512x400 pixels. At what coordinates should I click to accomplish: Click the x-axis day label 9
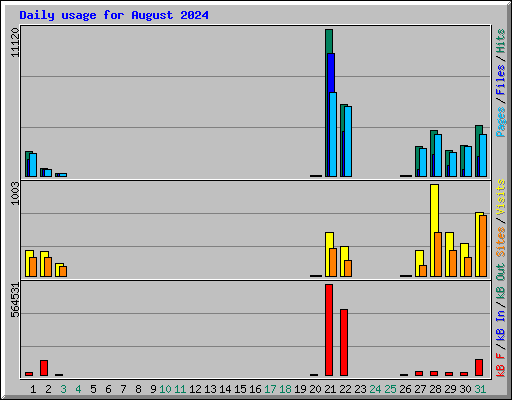tap(153, 389)
